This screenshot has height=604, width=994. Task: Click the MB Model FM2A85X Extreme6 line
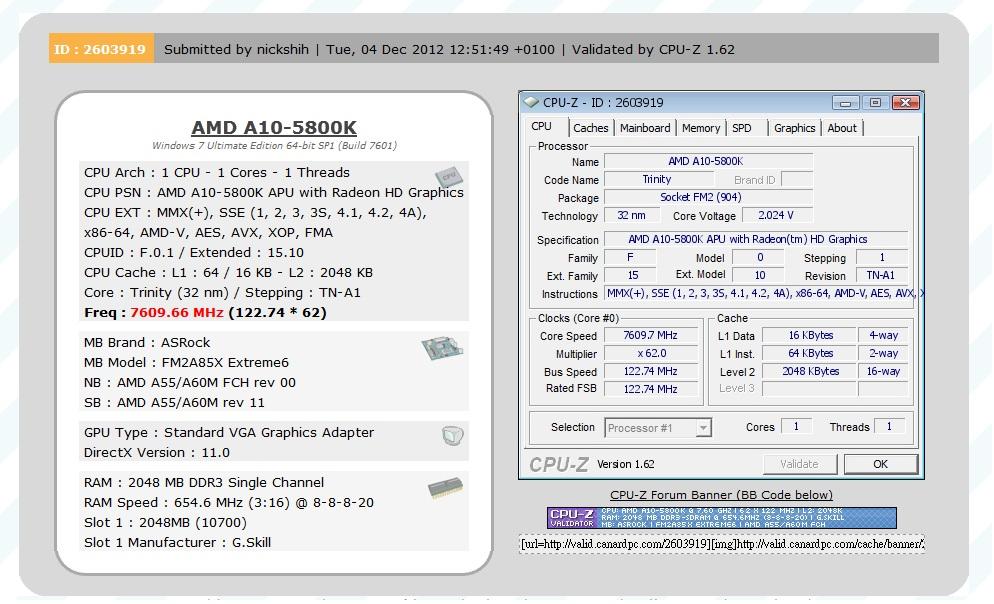[186, 363]
